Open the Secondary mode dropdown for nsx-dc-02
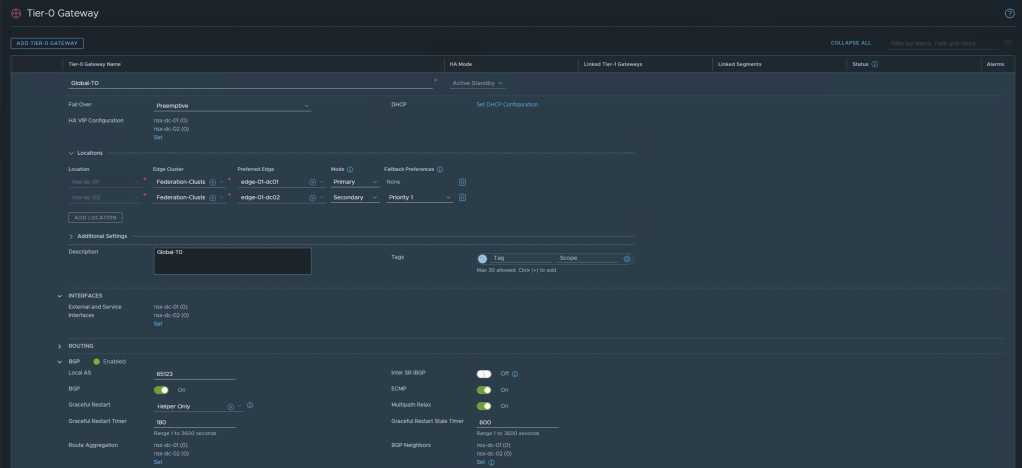This screenshot has width=1022, height=468. [355, 197]
